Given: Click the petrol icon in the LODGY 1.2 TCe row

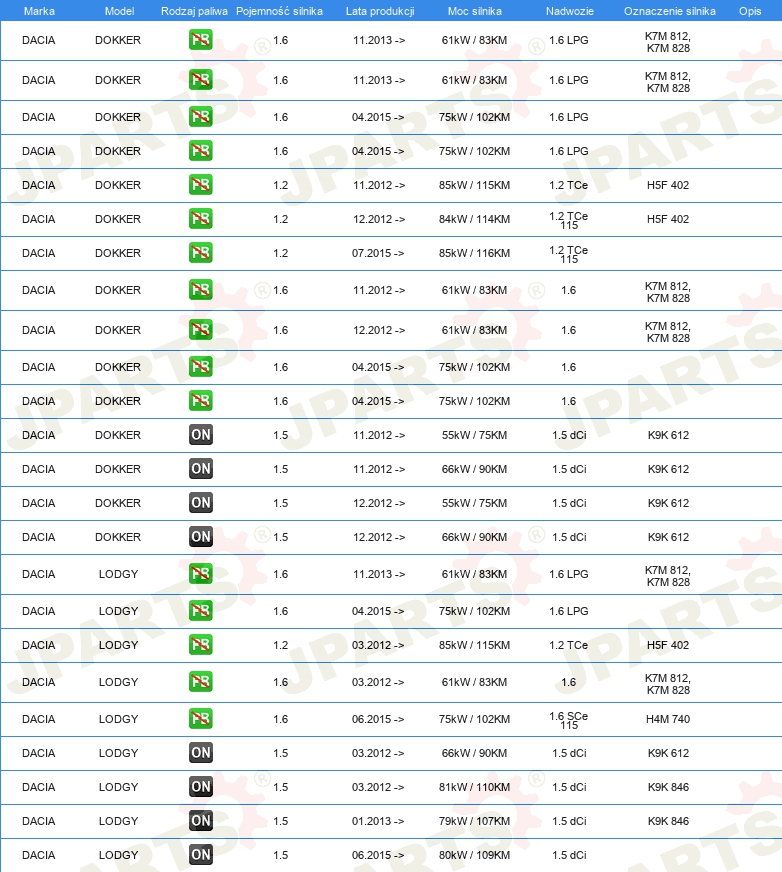Looking at the screenshot, I should 200,645.
